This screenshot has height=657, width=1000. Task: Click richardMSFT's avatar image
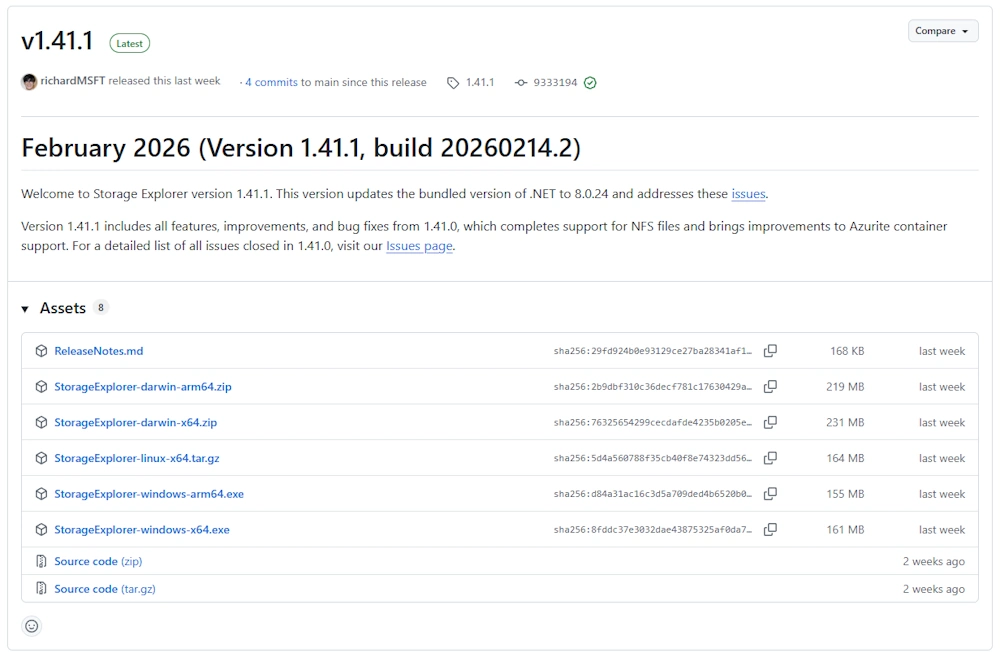pos(29,82)
